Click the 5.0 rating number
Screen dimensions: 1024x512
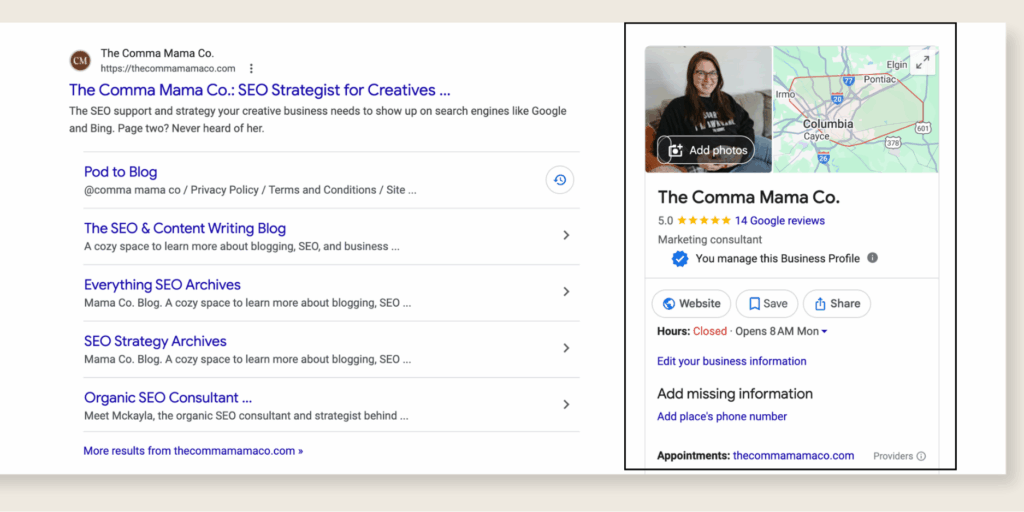[665, 221]
